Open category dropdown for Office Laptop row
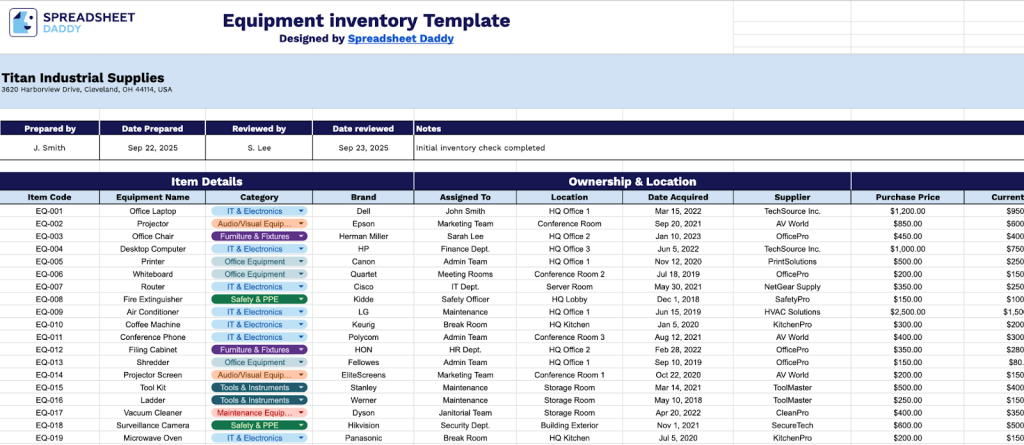 point(301,211)
